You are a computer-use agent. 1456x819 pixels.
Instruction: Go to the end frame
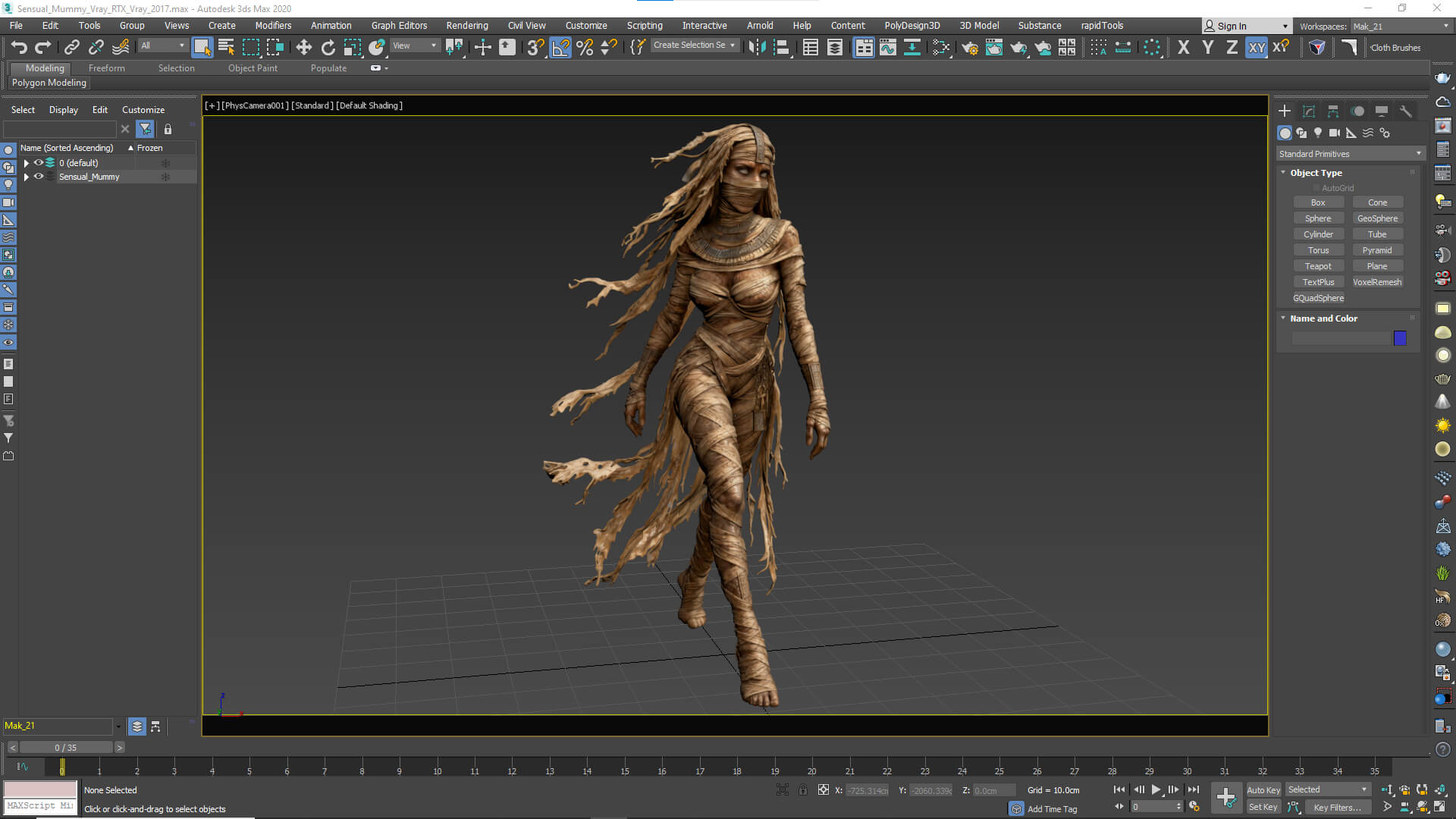click(x=1194, y=789)
